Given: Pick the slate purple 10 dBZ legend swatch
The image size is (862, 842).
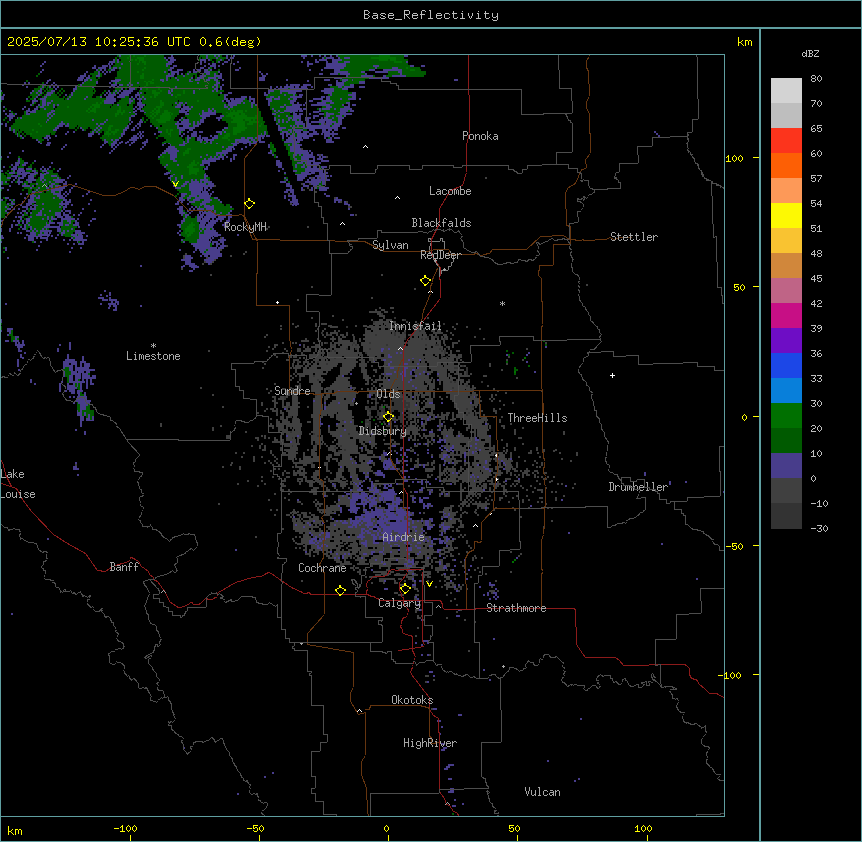Looking at the screenshot, I should pos(786,466).
